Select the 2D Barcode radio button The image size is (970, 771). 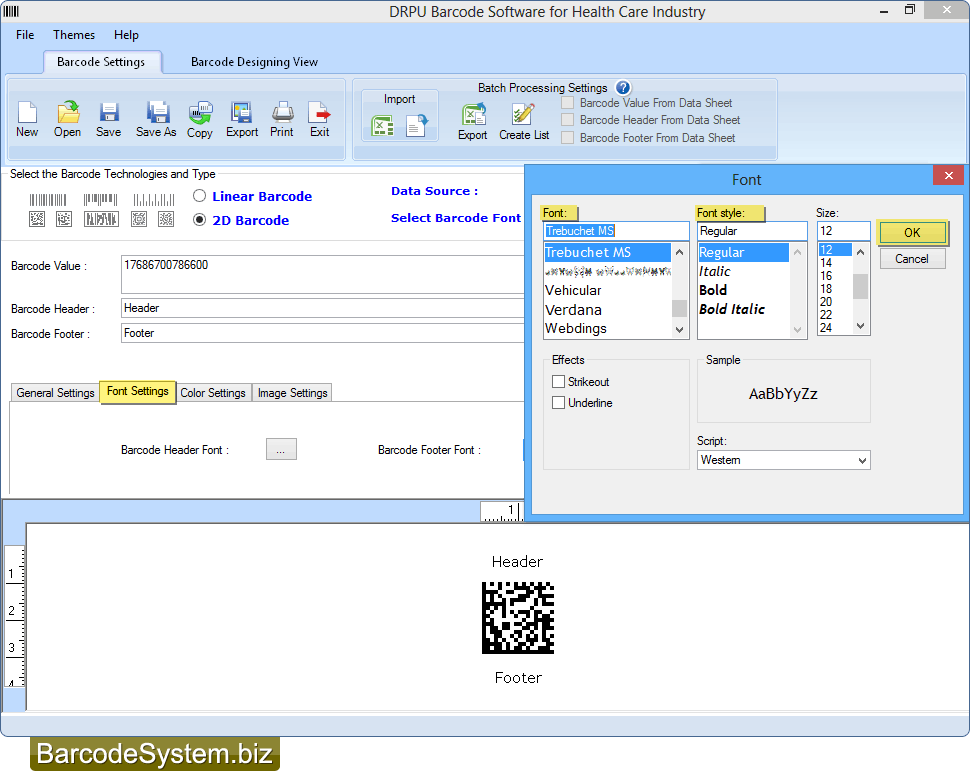(x=199, y=220)
